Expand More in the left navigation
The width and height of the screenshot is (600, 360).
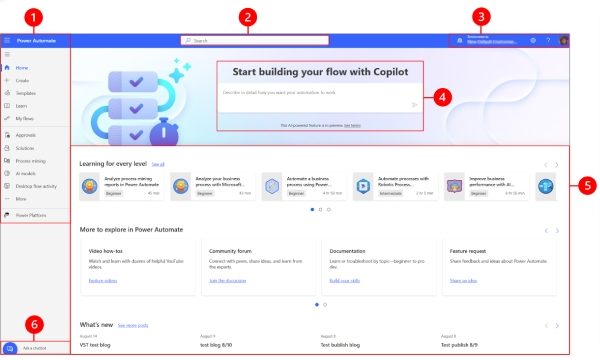coord(21,199)
